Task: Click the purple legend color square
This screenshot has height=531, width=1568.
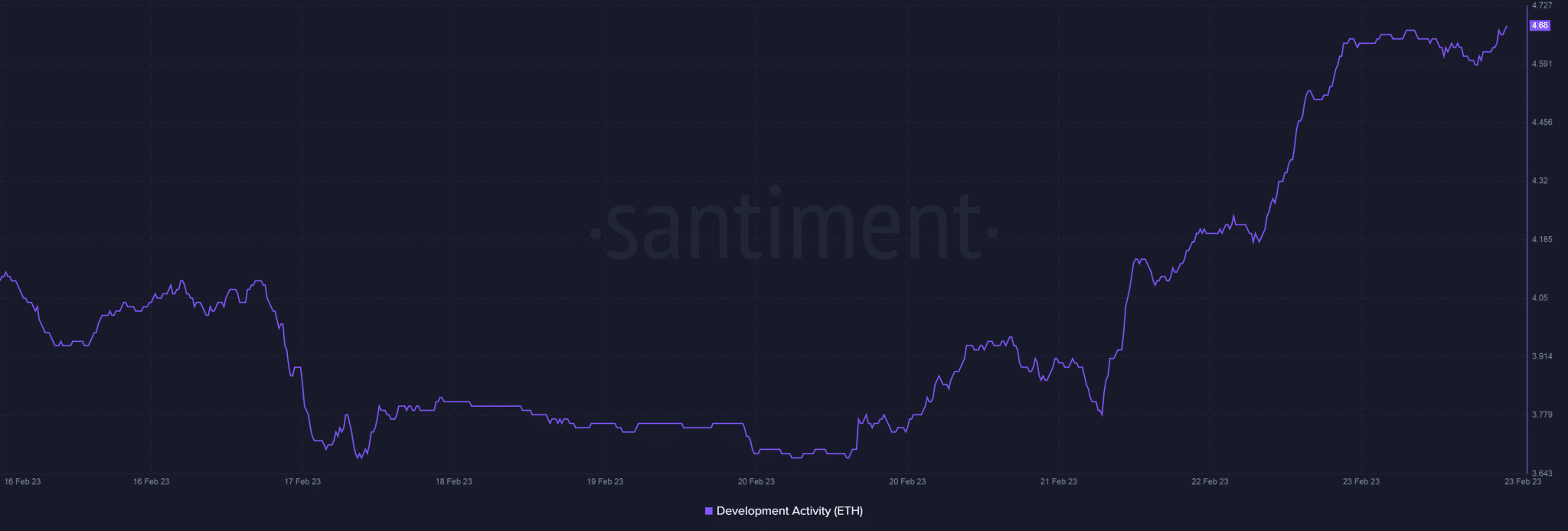Action: [x=709, y=511]
